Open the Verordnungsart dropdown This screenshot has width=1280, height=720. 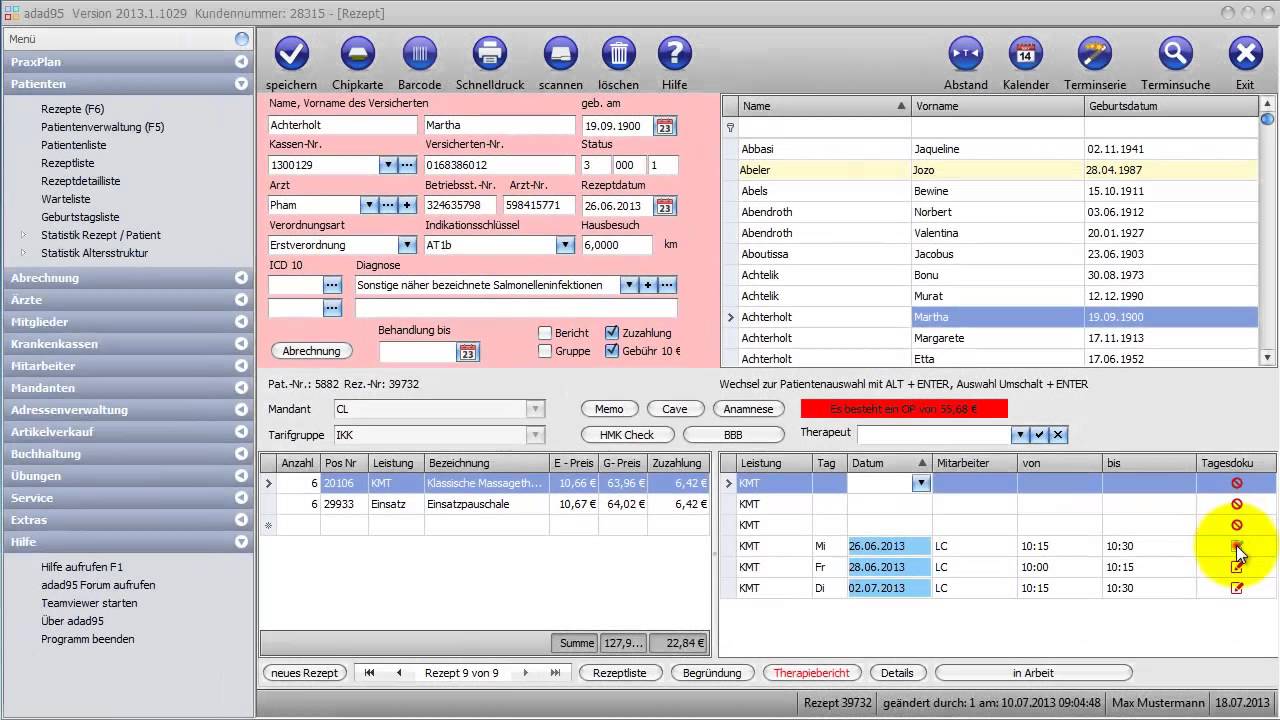tap(406, 245)
